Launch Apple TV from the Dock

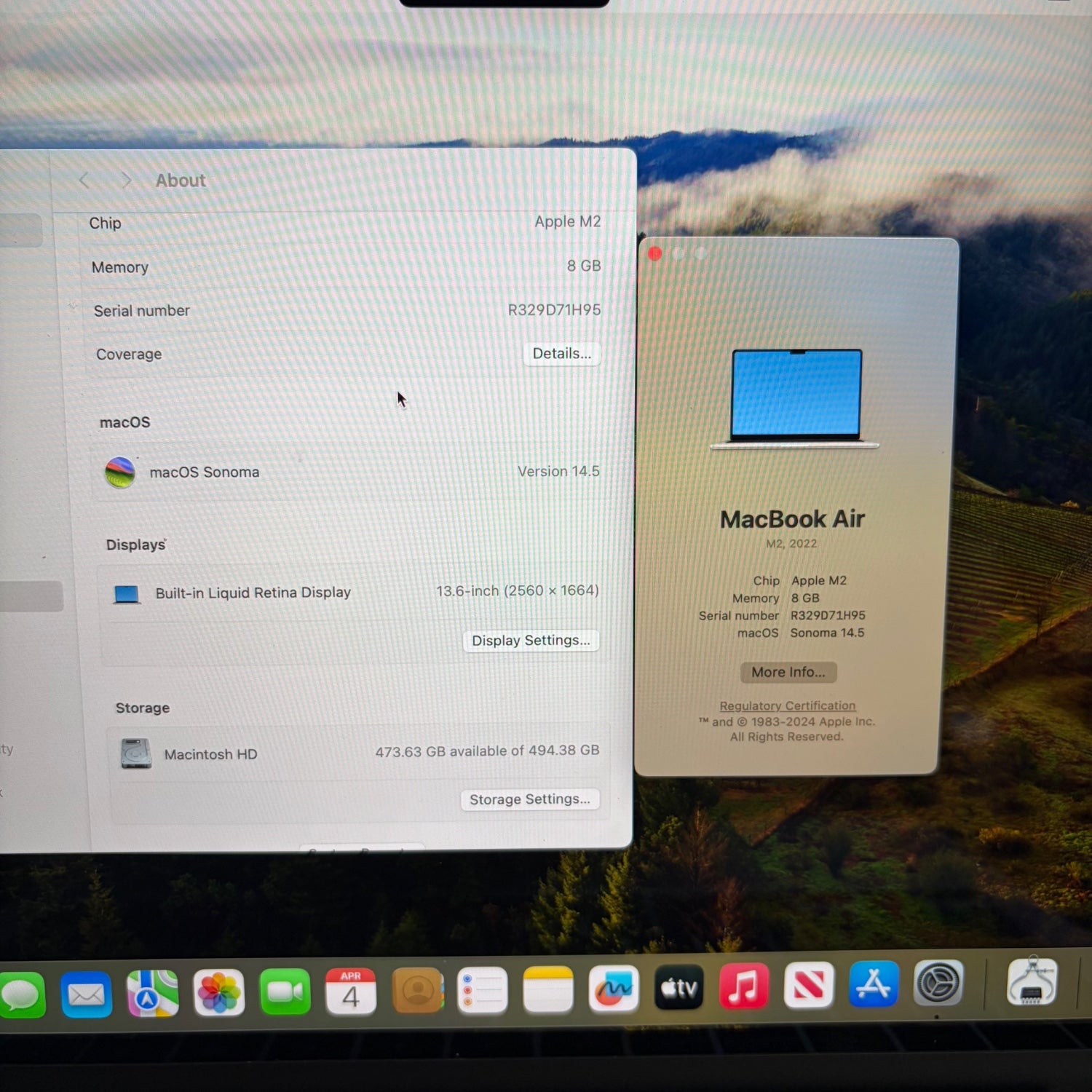coord(678,988)
